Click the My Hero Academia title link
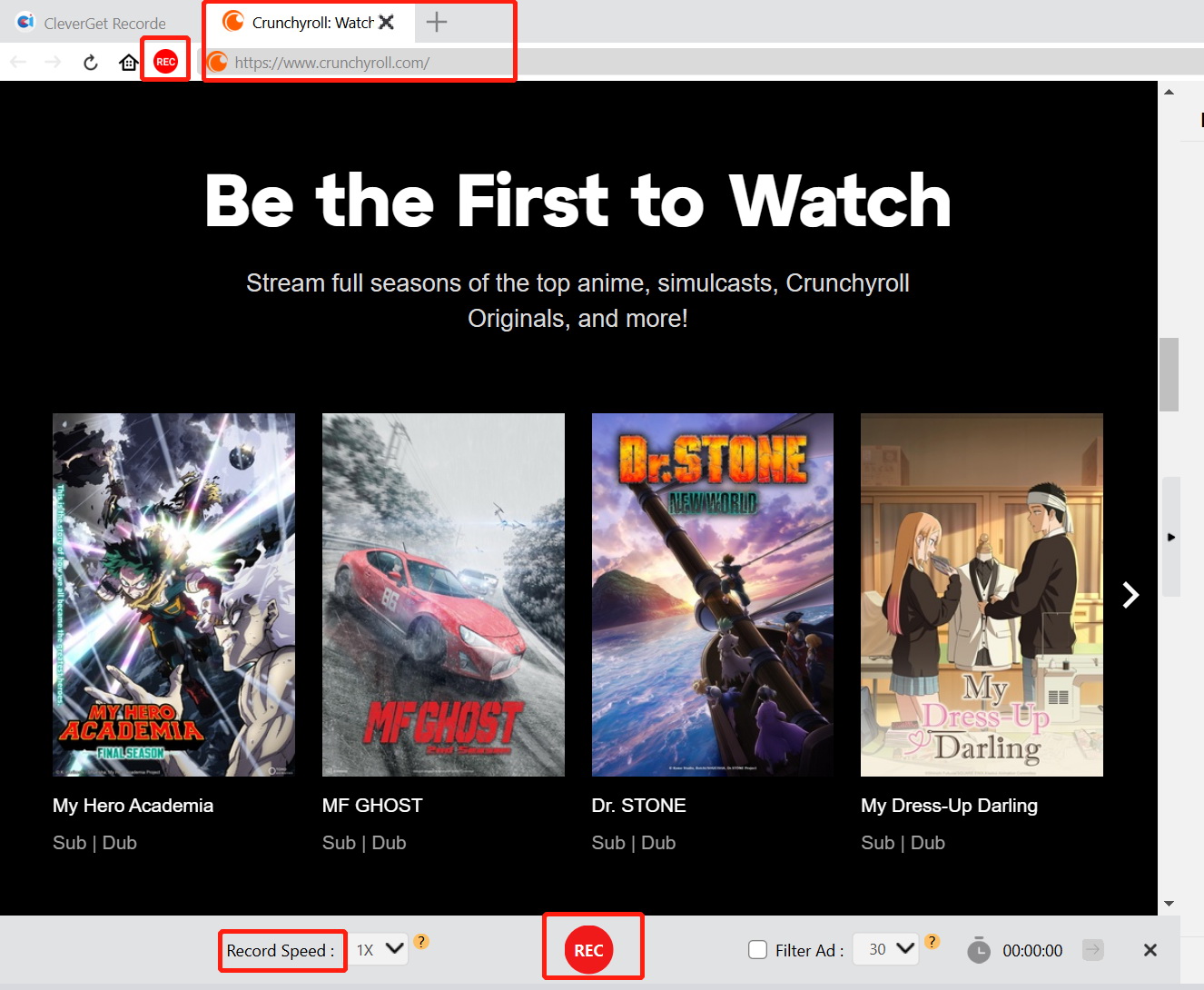 [133, 806]
